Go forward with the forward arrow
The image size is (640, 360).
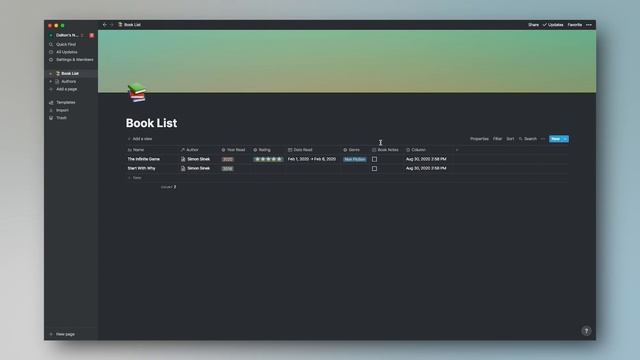111,25
